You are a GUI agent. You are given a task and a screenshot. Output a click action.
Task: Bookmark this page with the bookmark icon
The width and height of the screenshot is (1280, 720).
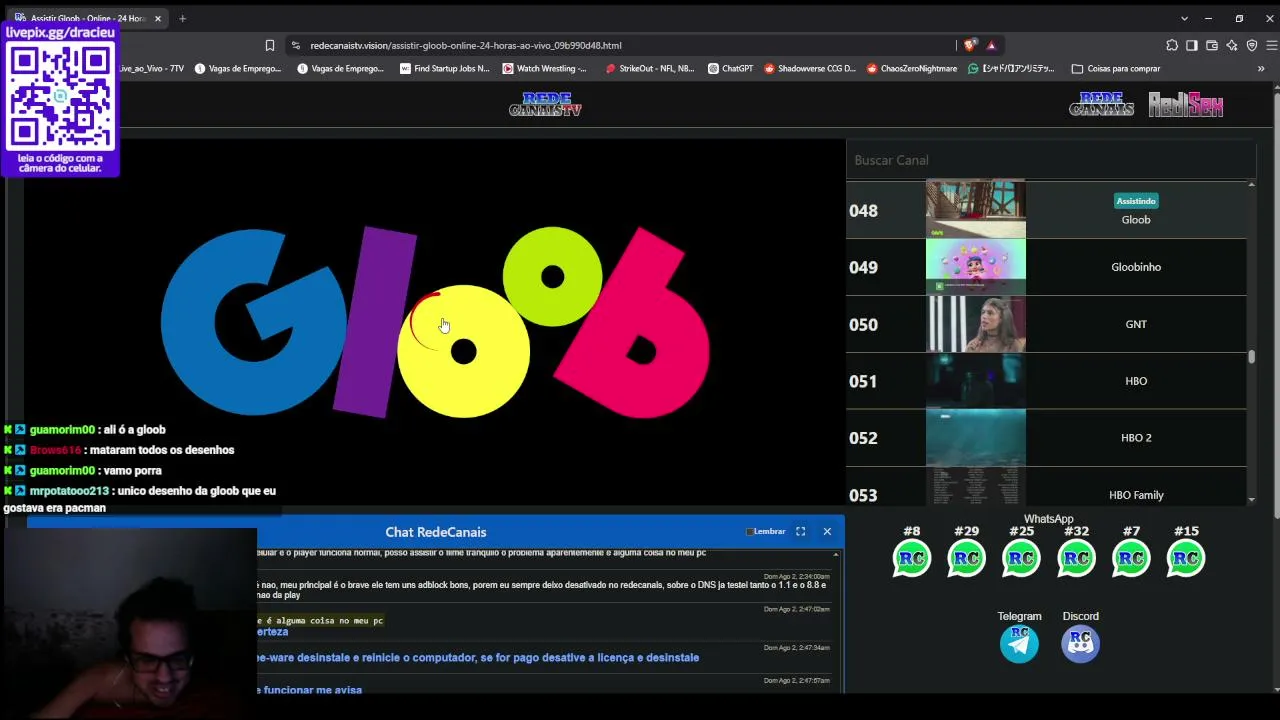coord(269,45)
